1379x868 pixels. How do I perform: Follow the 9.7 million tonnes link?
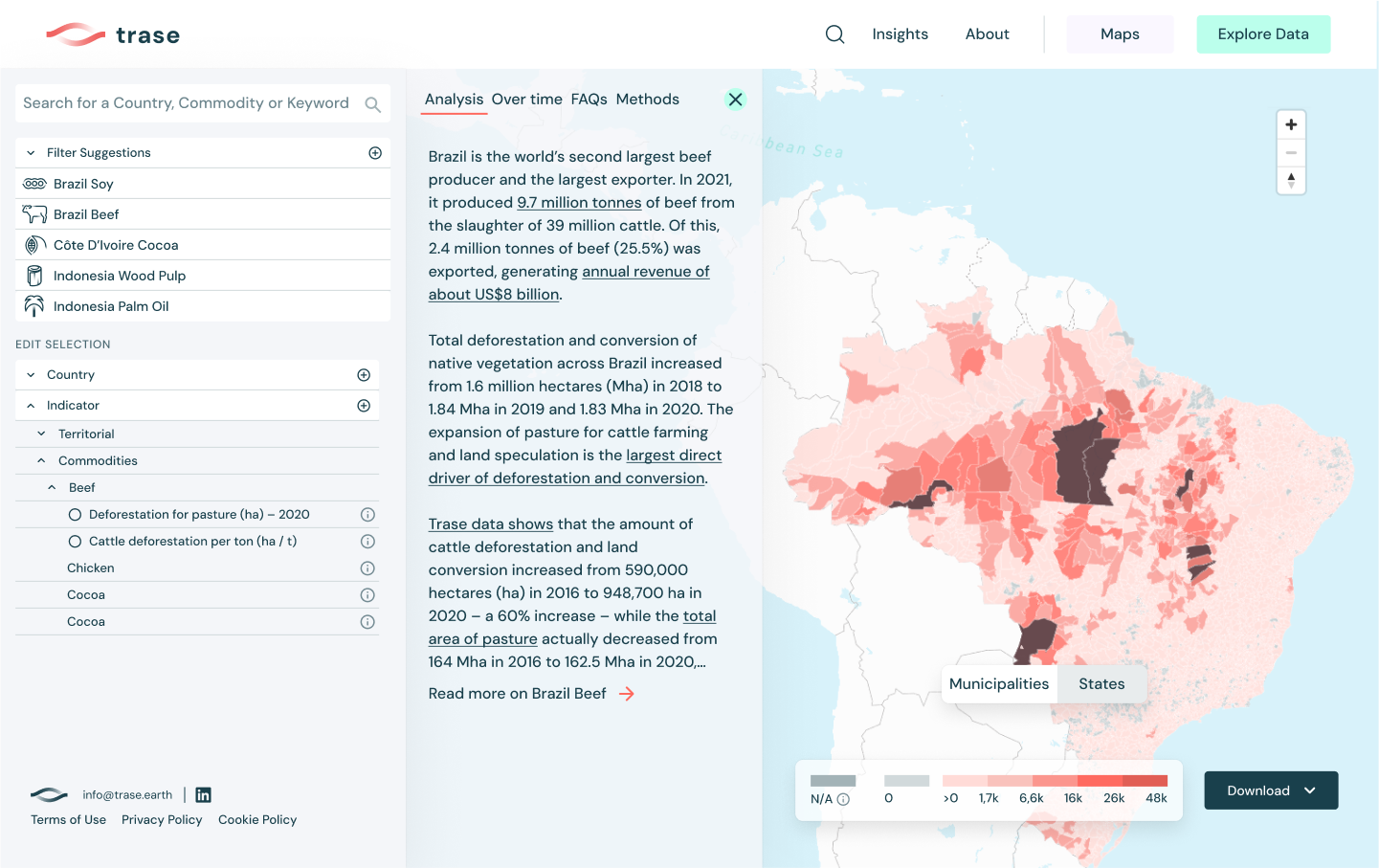pyautogui.click(x=579, y=203)
